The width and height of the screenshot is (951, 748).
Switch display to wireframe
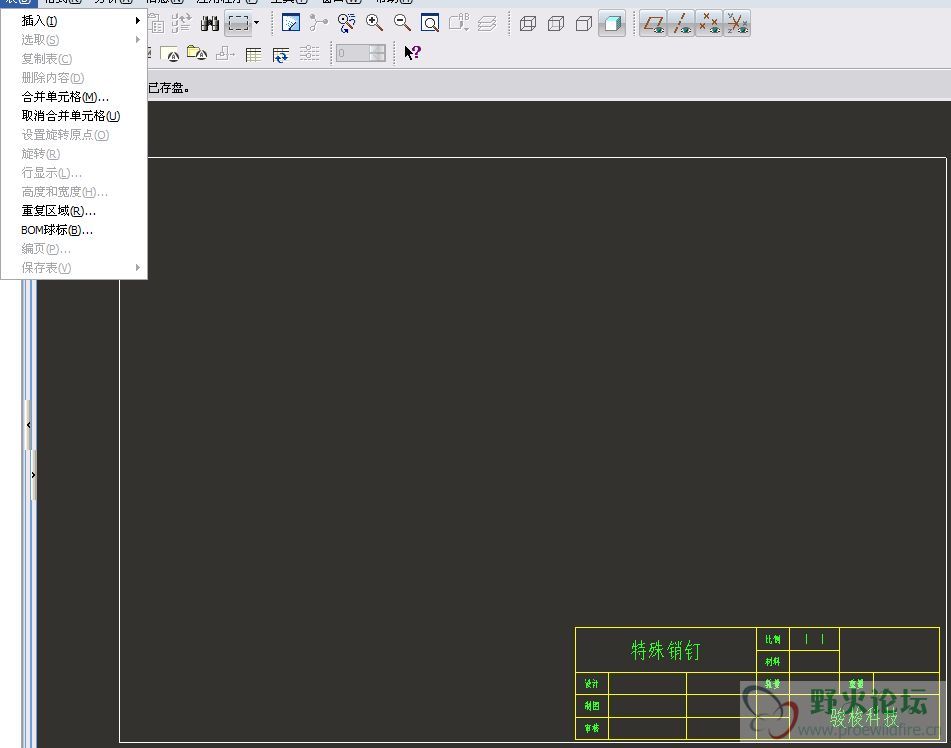528,24
